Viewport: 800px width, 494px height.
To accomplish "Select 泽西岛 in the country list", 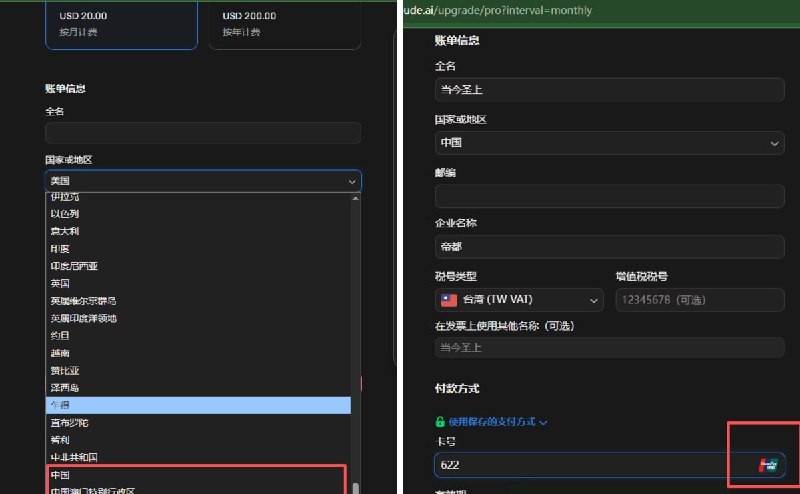I will click(198, 387).
